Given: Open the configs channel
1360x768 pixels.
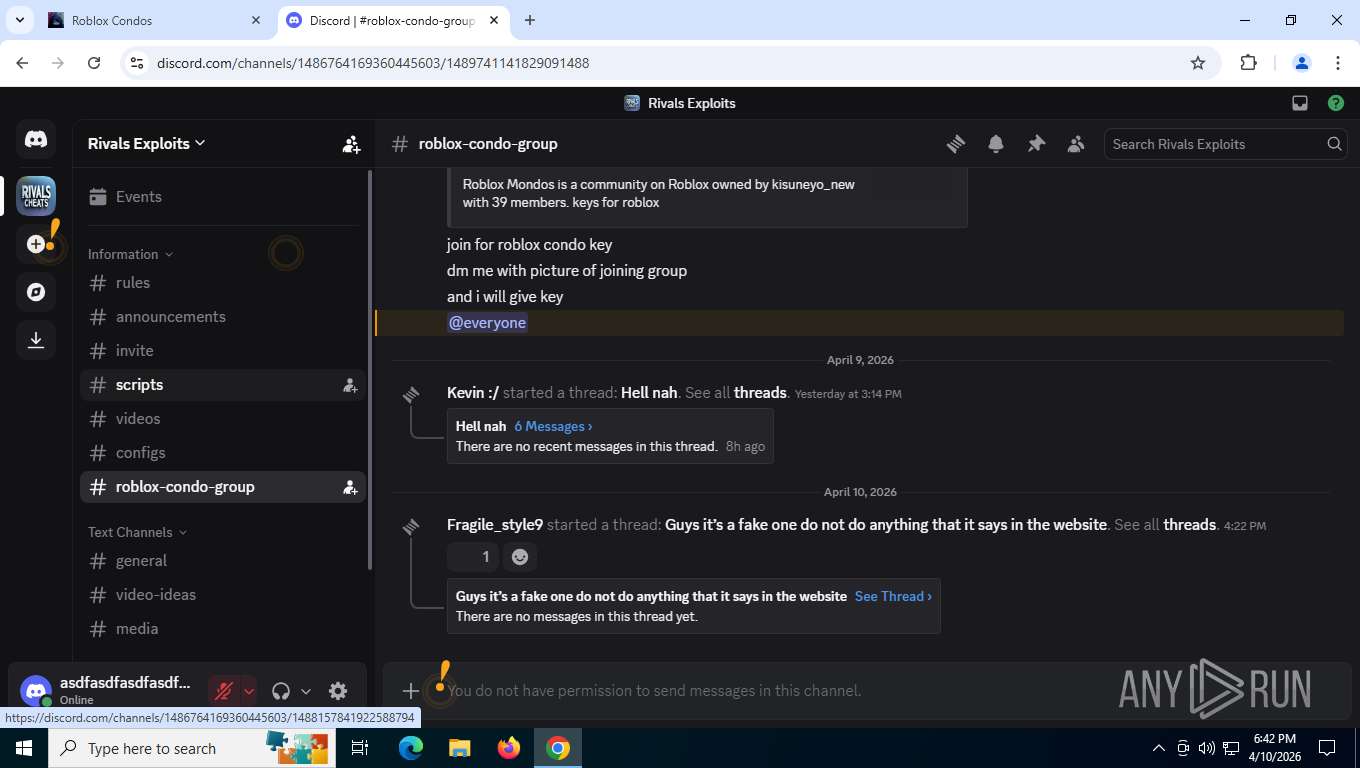Looking at the screenshot, I should (223, 453).
